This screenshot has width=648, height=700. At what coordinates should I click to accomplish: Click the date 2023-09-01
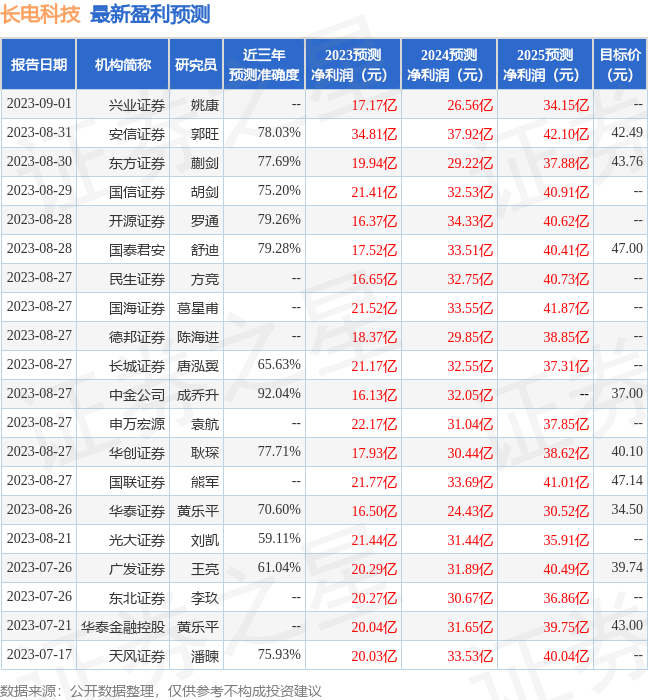pos(39,104)
